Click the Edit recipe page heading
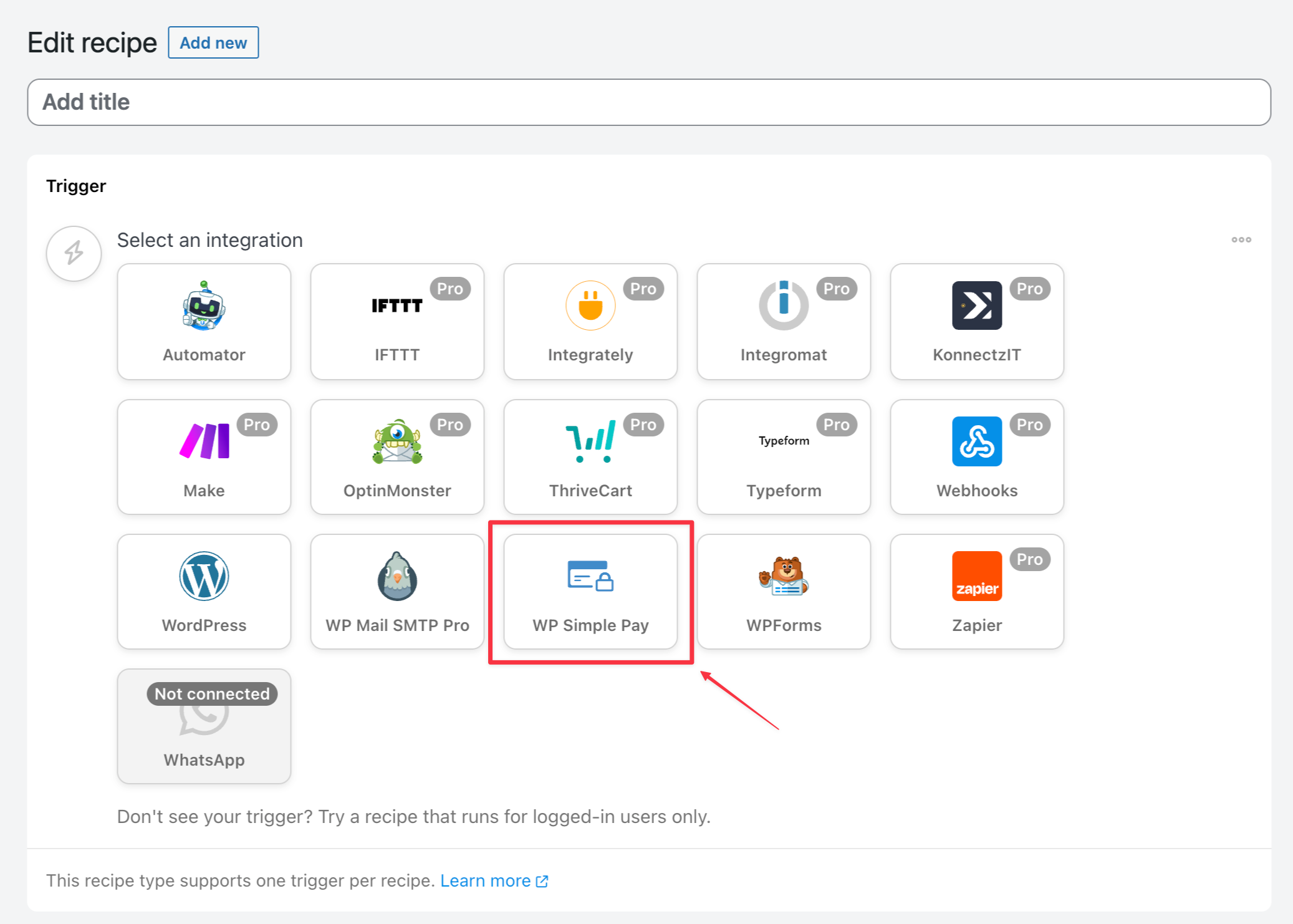 pyautogui.click(x=92, y=43)
